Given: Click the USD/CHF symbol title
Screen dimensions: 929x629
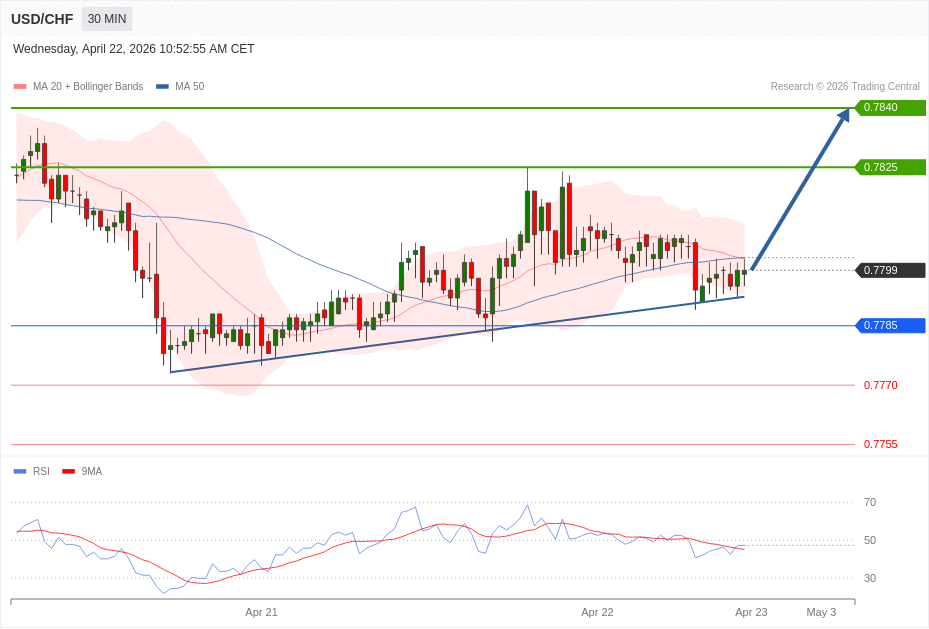Looking at the screenshot, I should [x=42, y=19].
